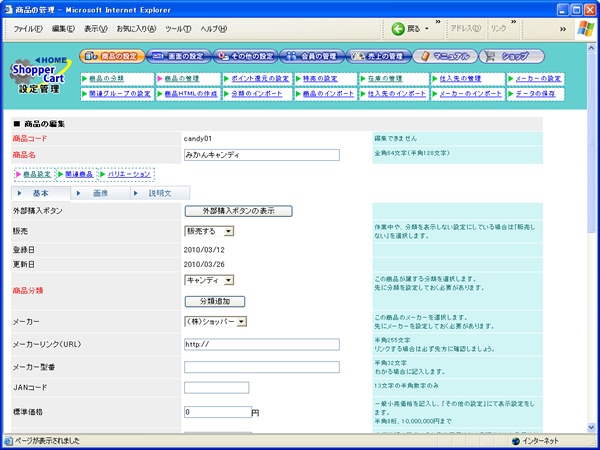Open the お気に入り(A) menu
600x450 pixels.
pyautogui.click(x=136, y=29)
